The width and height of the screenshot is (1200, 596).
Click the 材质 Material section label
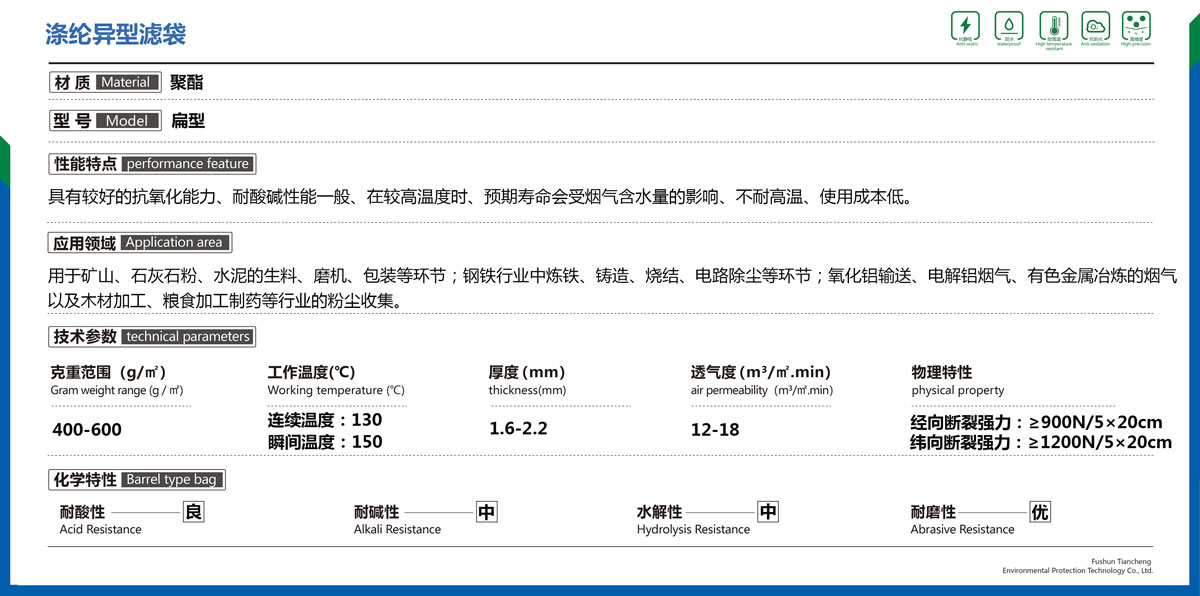coord(105,83)
